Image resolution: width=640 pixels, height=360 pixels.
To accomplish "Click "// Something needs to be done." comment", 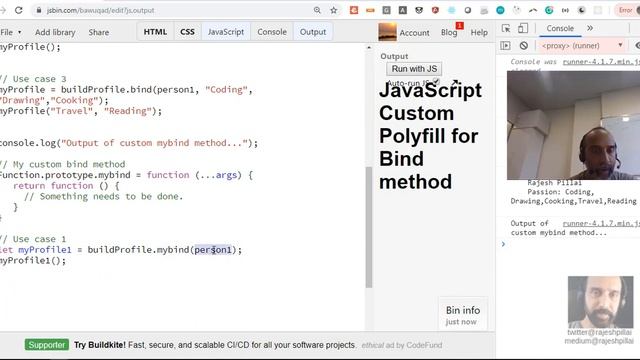I will tap(103, 196).
